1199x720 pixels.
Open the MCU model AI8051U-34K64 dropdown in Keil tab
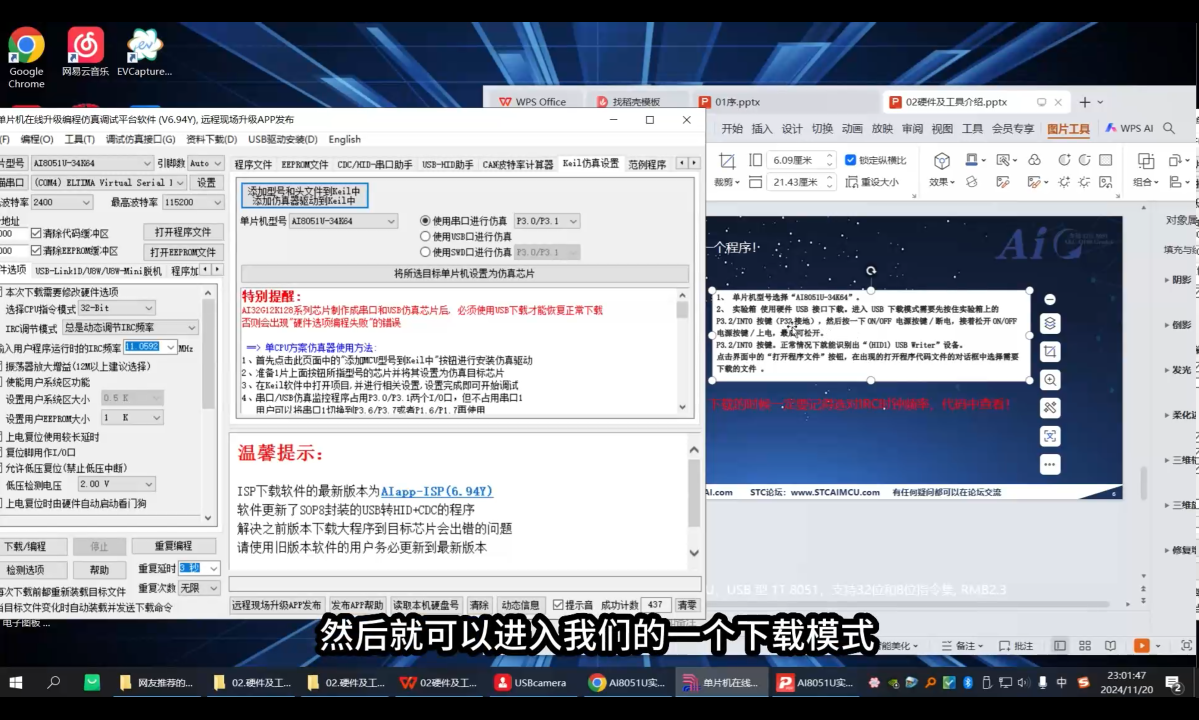click(343, 221)
